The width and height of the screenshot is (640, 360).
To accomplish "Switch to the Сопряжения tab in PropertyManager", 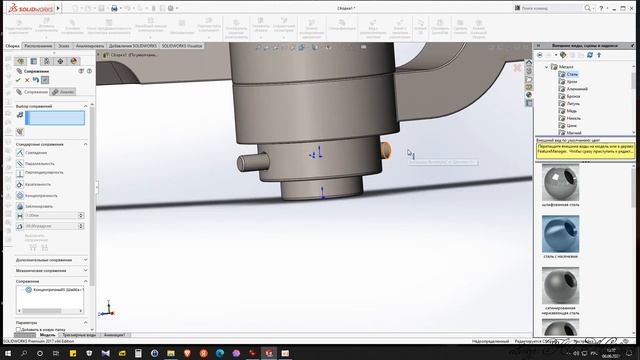I will (32, 92).
